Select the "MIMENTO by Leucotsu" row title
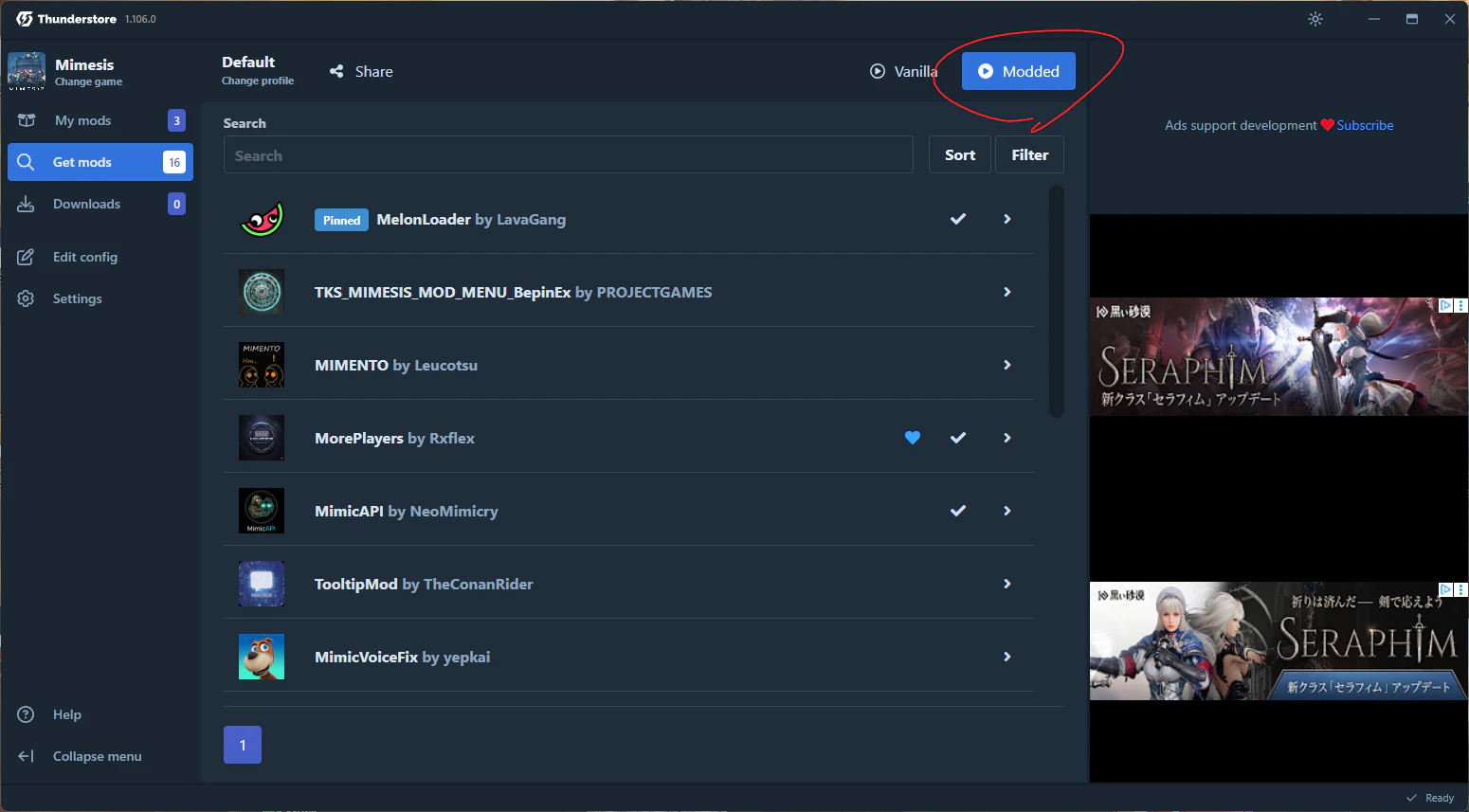 click(x=396, y=365)
